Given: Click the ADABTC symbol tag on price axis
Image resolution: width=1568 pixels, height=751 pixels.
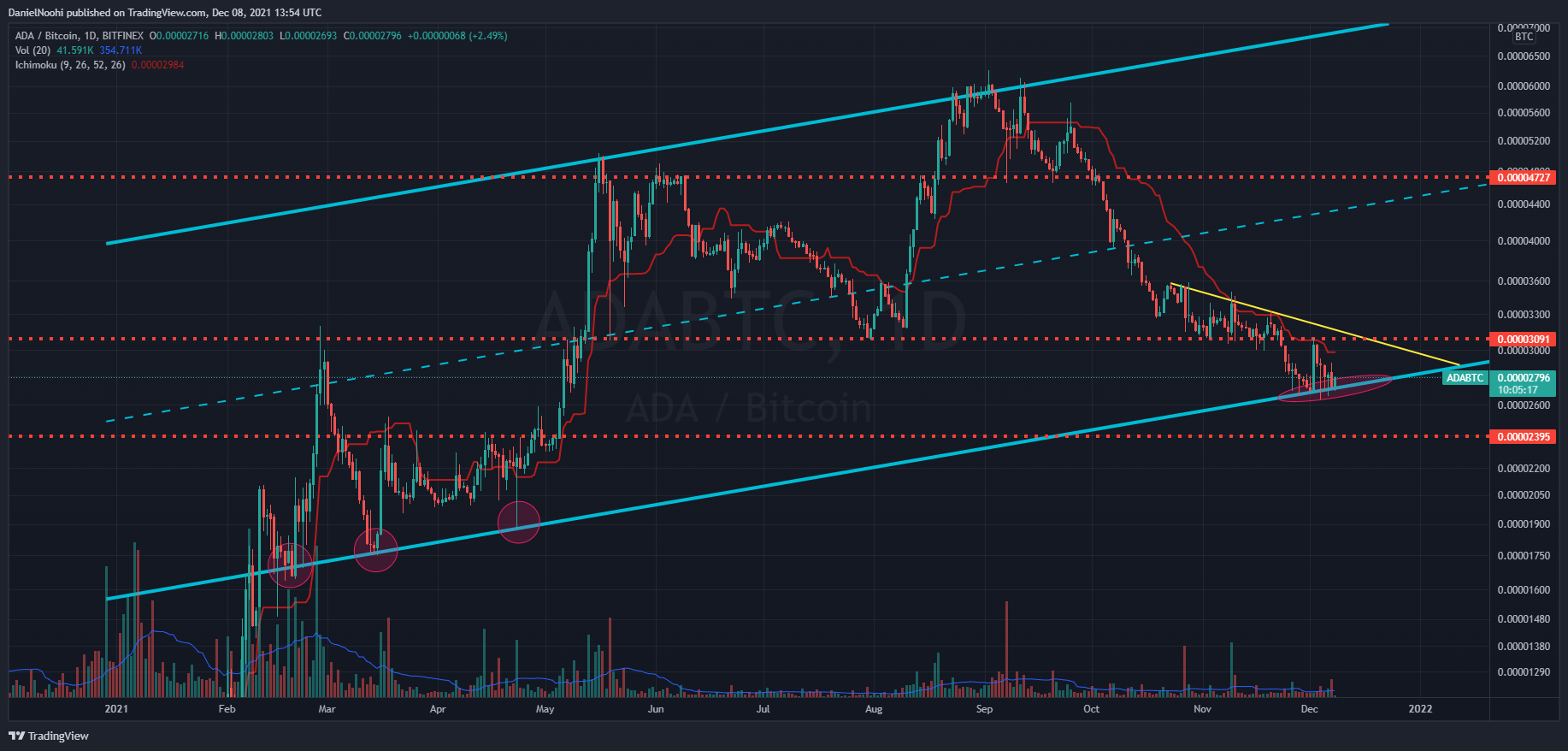Looking at the screenshot, I should [1465, 378].
